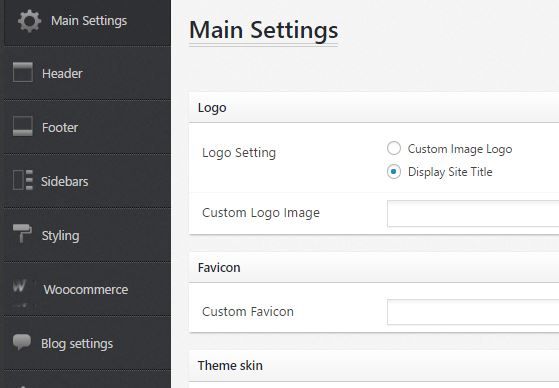The image size is (559, 388).
Task: Click the Blog settings speech bubble icon
Action: (x=22, y=342)
